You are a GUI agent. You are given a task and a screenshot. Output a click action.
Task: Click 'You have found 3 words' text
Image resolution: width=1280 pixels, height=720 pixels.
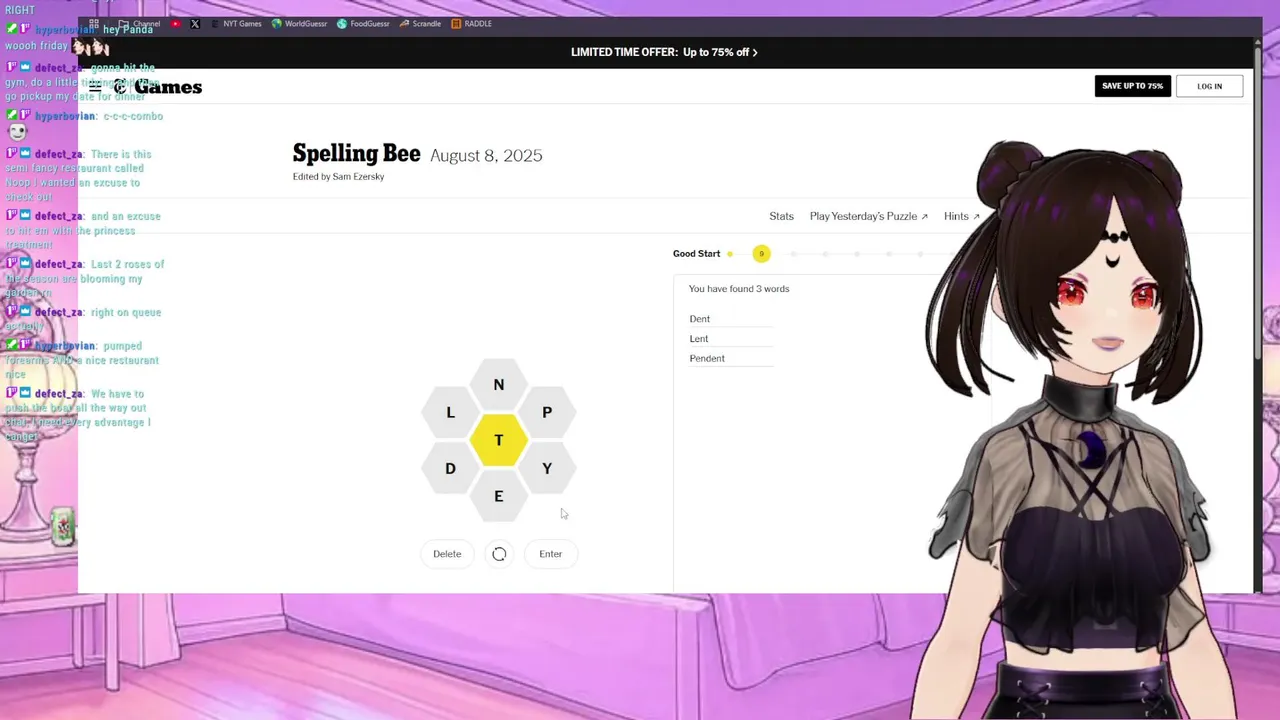[x=739, y=289]
